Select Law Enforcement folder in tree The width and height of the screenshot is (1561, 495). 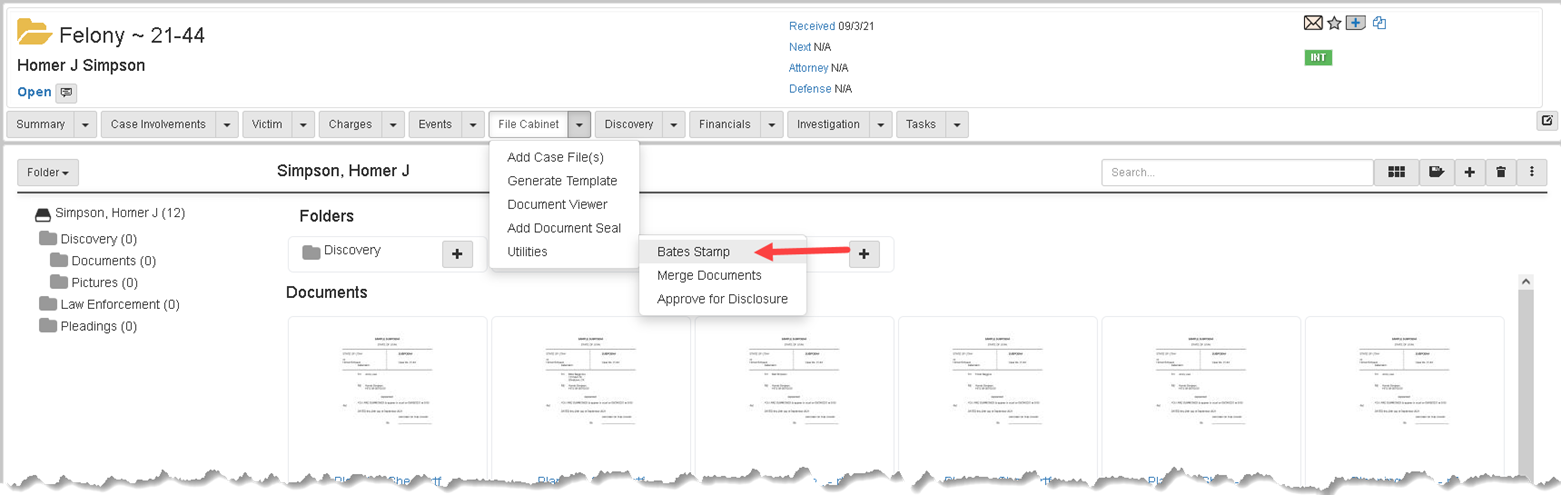point(119,304)
